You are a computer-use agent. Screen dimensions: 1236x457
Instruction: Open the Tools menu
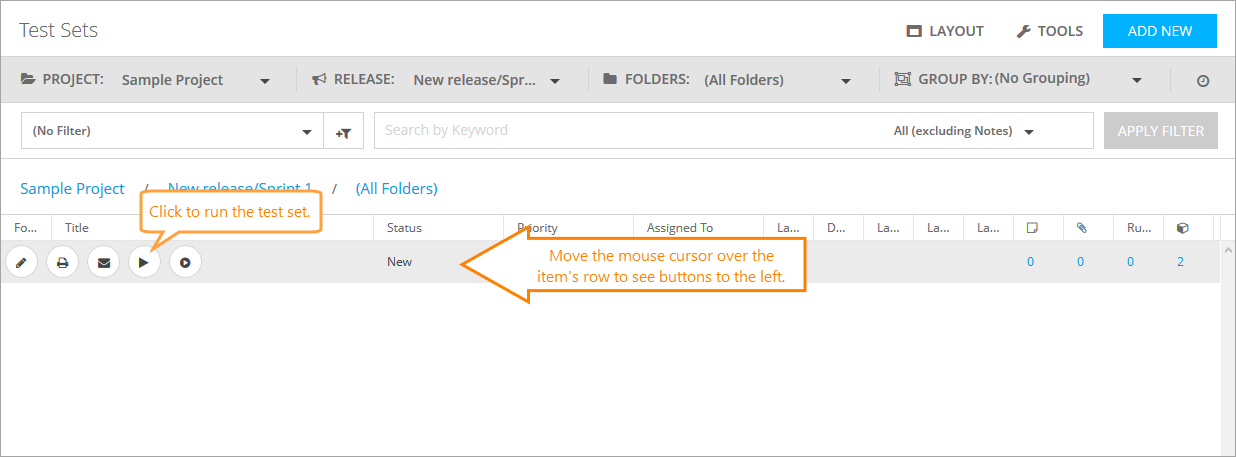click(x=1049, y=31)
